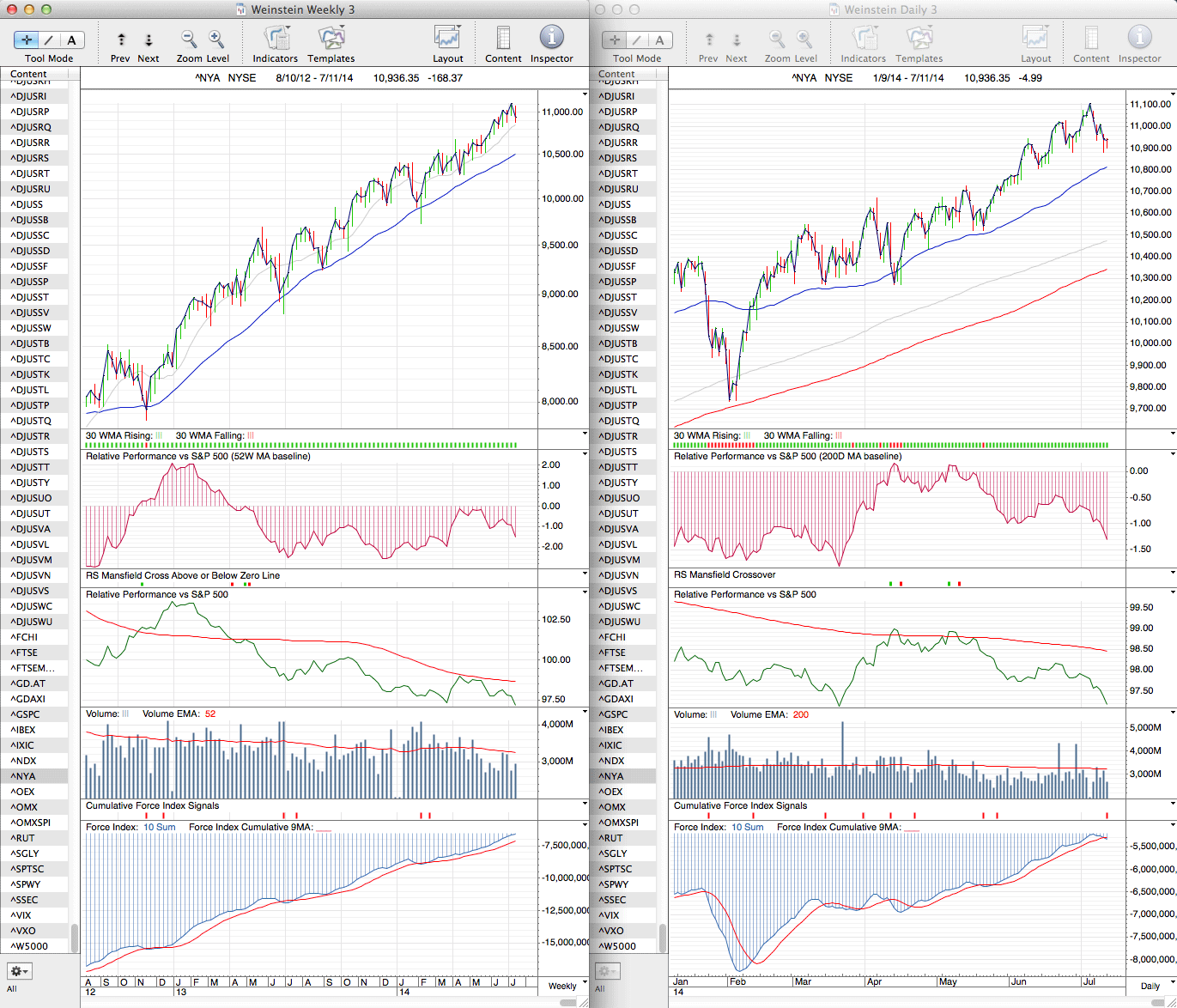
Task: Switch to line drawing tool in Weekly window
Action: click(x=49, y=39)
